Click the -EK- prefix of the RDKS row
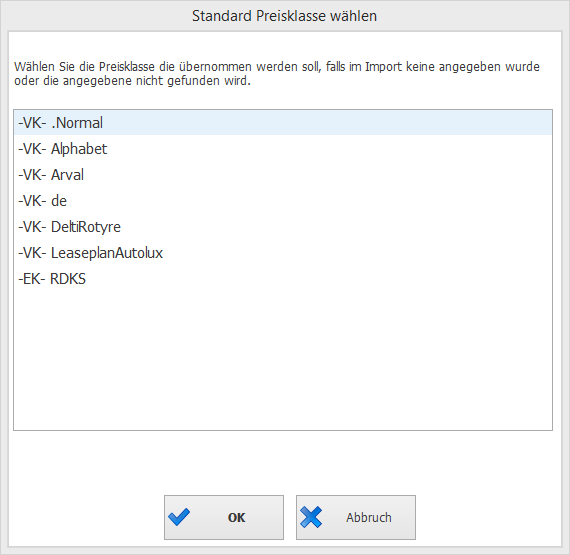Viewport: 570px width, 555px height. click(32, 279)
